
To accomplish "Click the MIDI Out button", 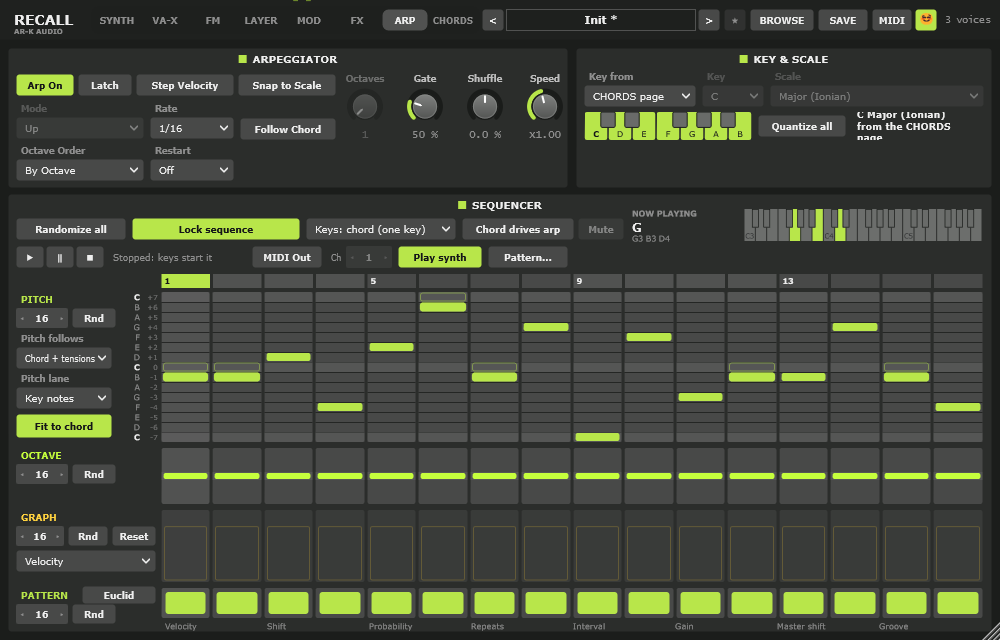I will point(287,258).
